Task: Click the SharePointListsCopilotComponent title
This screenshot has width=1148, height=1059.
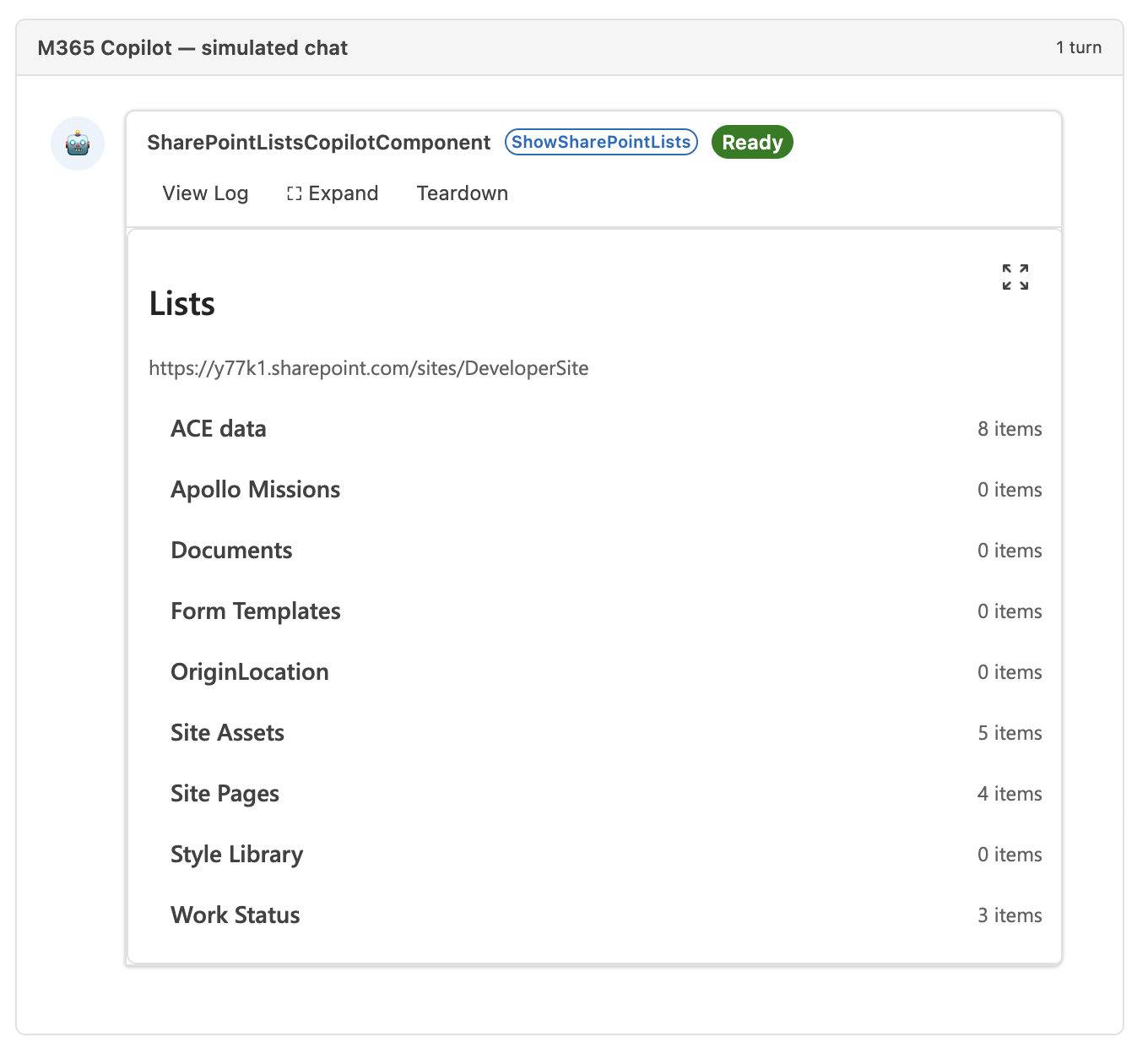Action: click(318, 143)
